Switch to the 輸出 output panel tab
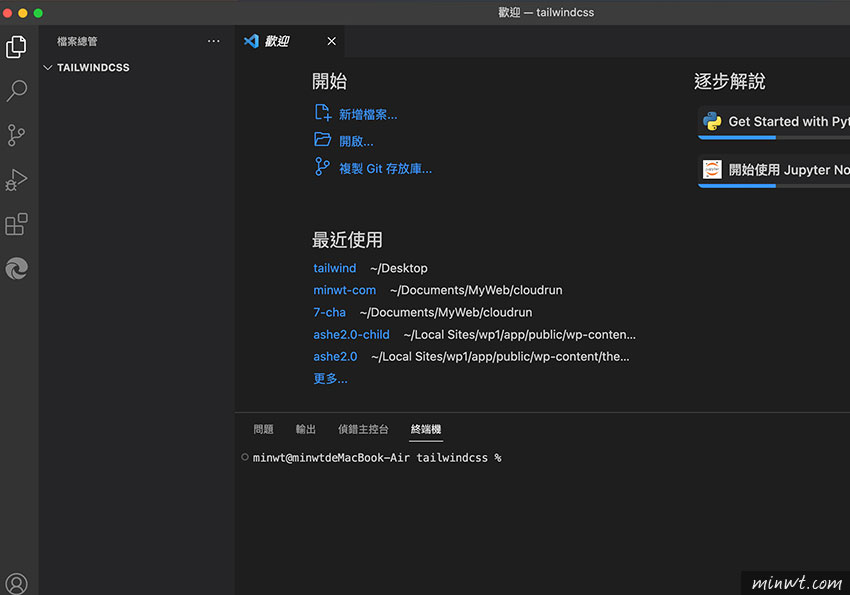Screen dimensions: 850x595 point(305,429)
